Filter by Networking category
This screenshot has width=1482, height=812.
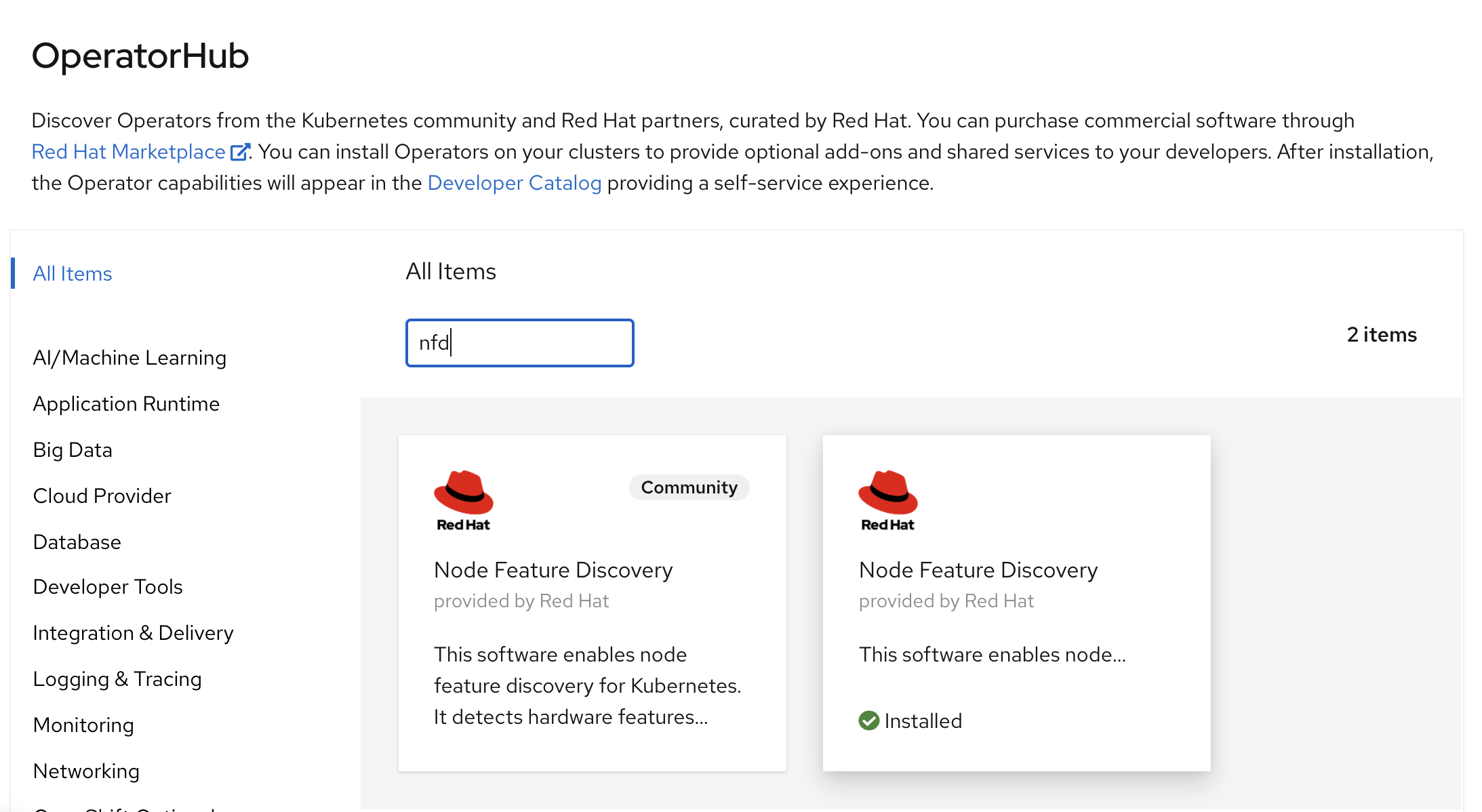click(x=86, y=771)
